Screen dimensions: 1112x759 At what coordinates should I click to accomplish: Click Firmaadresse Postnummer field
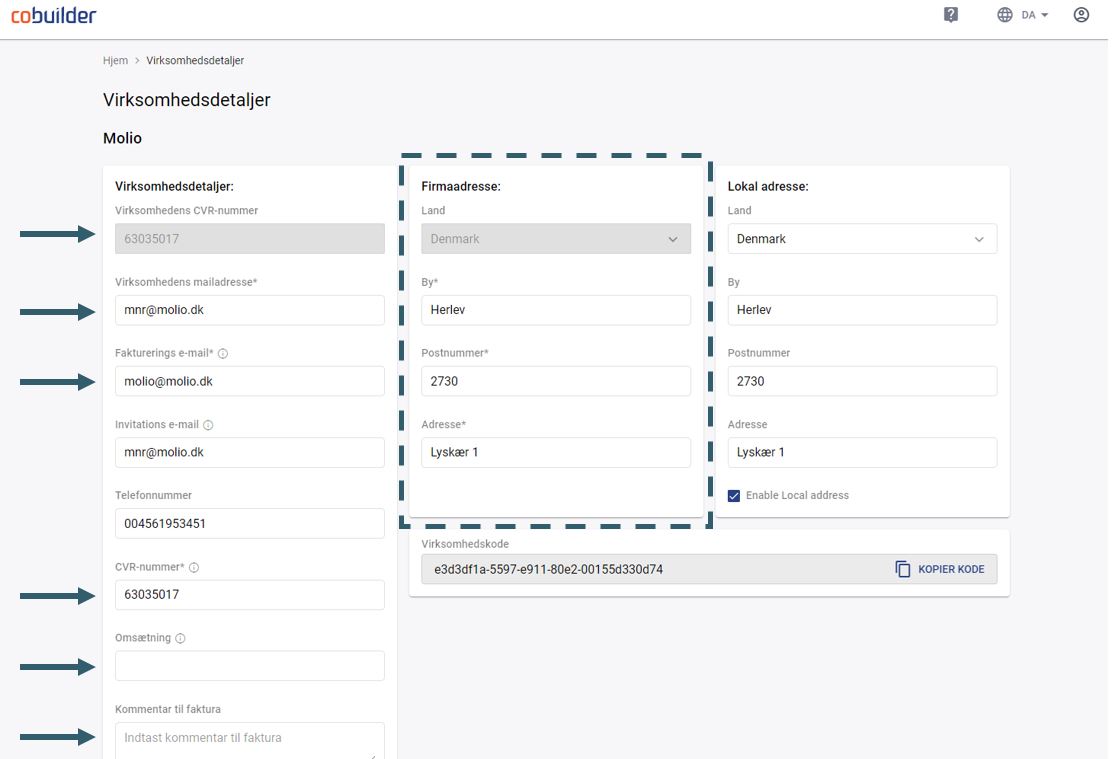pyautogui.click(x=556, y=382)
